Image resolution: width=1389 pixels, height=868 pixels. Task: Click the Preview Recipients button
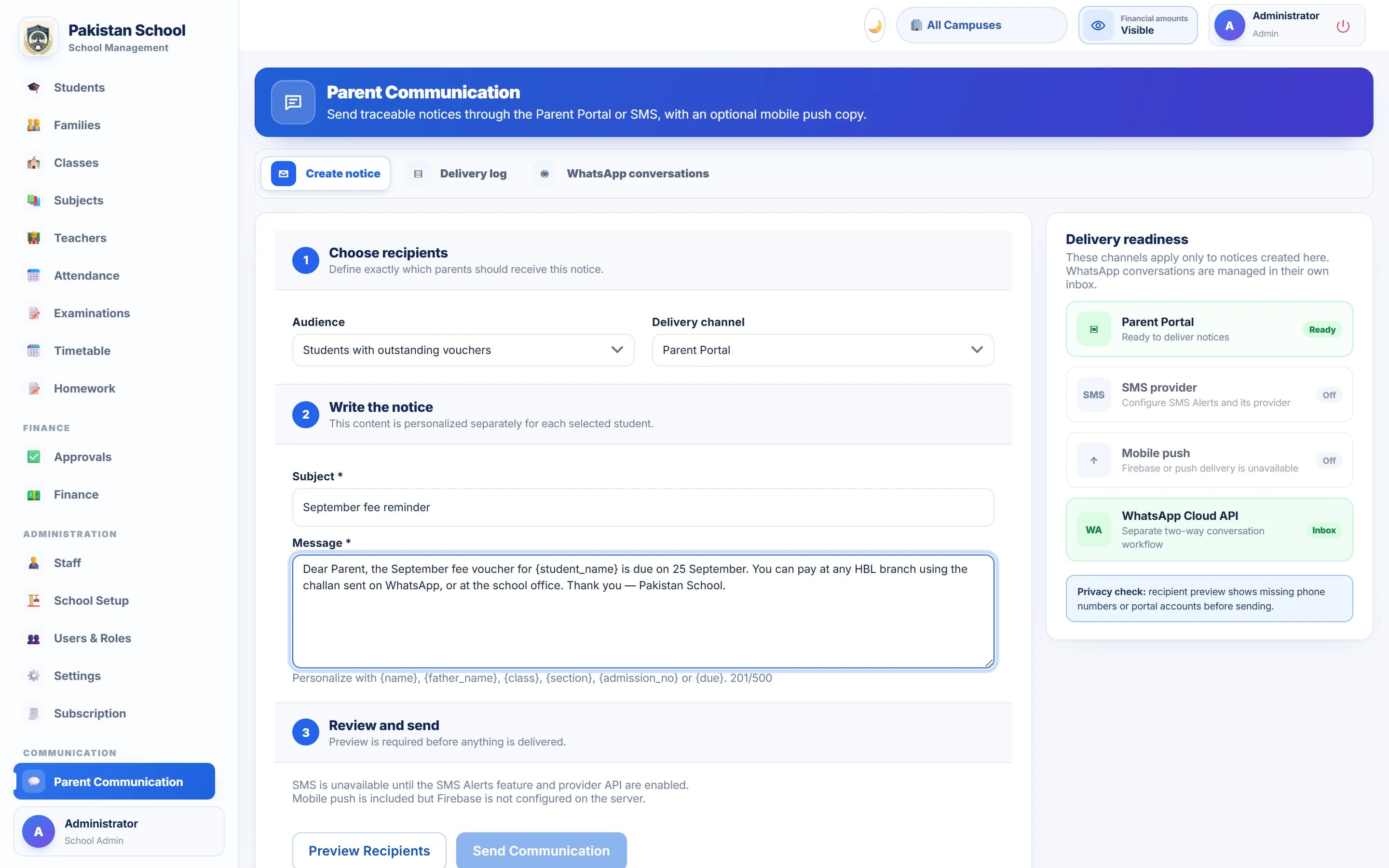369,850
